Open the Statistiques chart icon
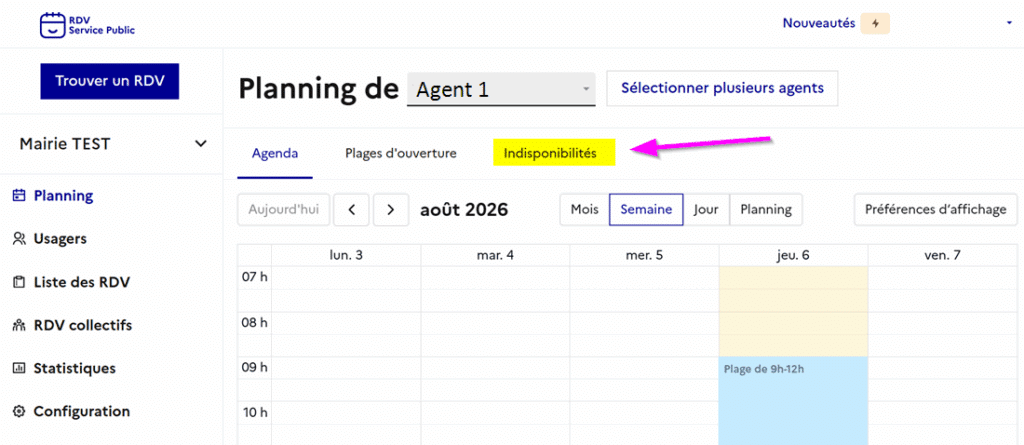 pos(19,369)
